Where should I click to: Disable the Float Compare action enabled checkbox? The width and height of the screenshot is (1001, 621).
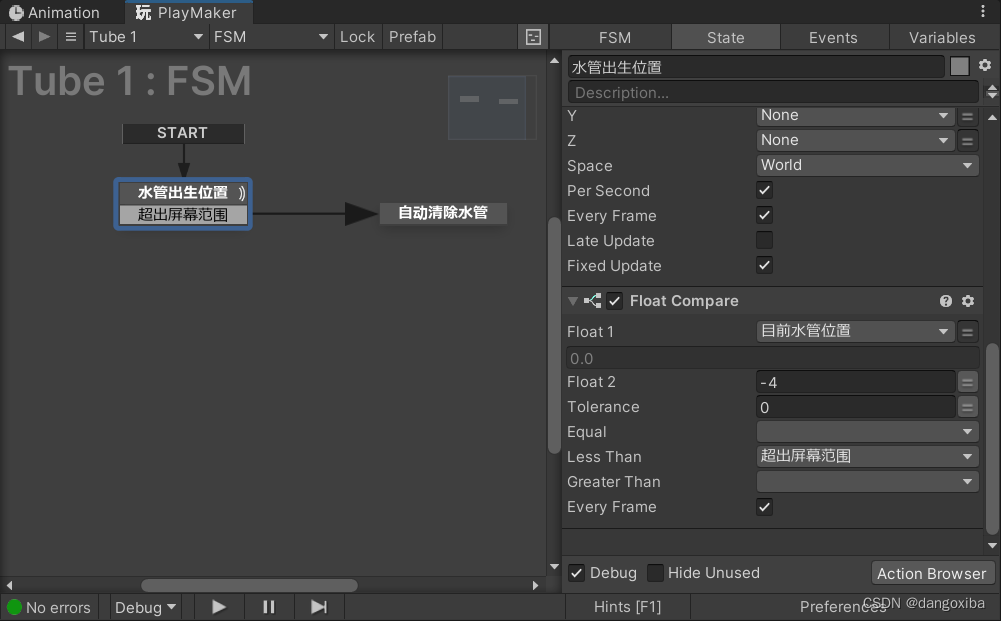click(x=614, y=301)
